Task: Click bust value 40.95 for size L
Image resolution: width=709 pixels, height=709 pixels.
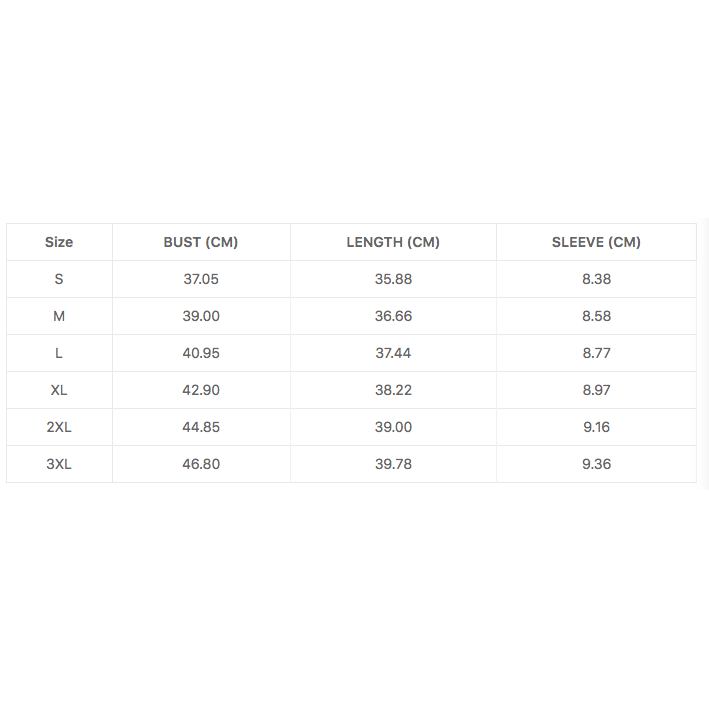Action: [201, 353]
